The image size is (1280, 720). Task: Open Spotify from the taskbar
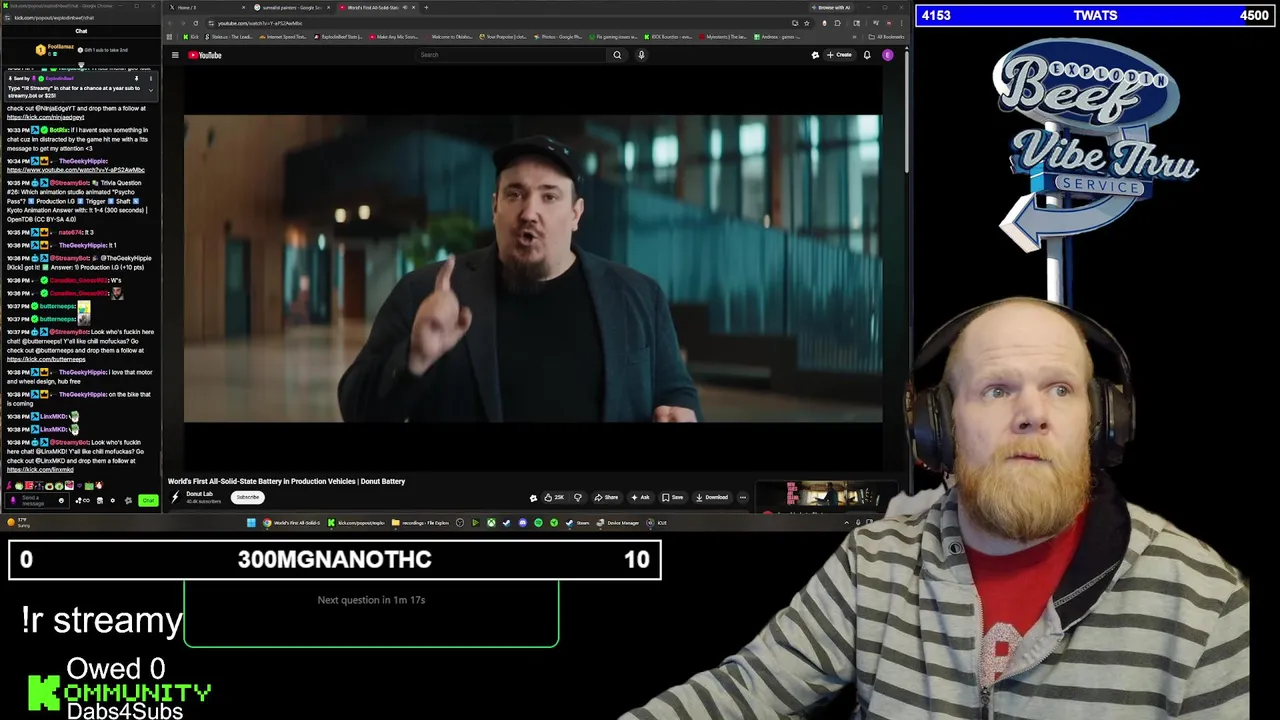click(x=538, y=523)
